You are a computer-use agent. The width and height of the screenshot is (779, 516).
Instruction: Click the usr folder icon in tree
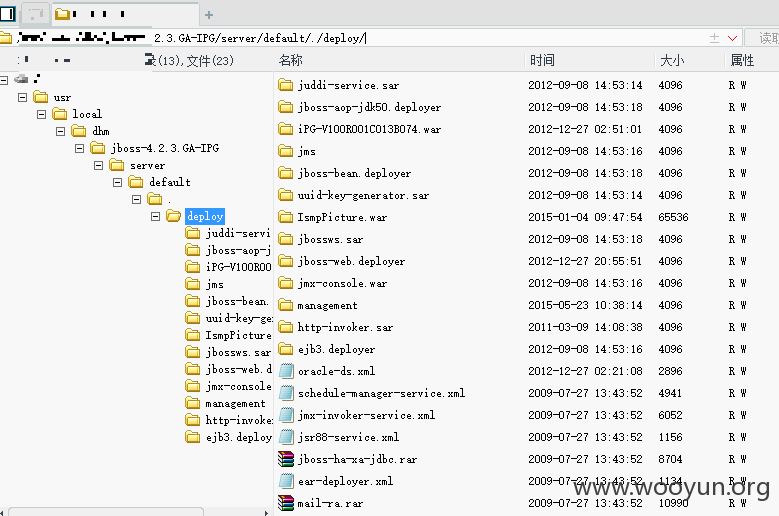click(41, 97)
